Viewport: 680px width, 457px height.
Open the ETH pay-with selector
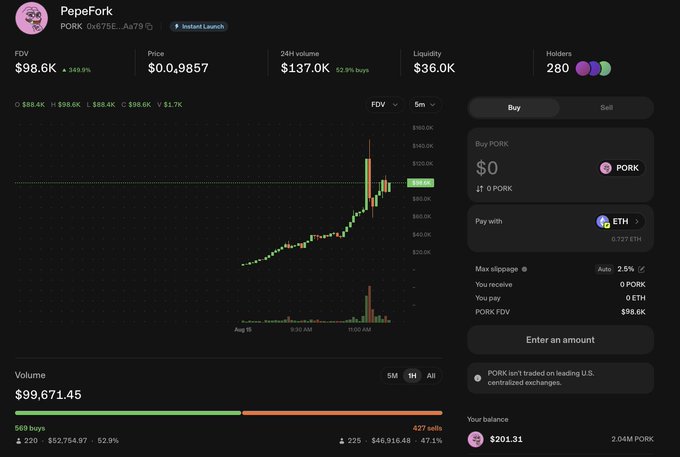[x=620, y=221]
